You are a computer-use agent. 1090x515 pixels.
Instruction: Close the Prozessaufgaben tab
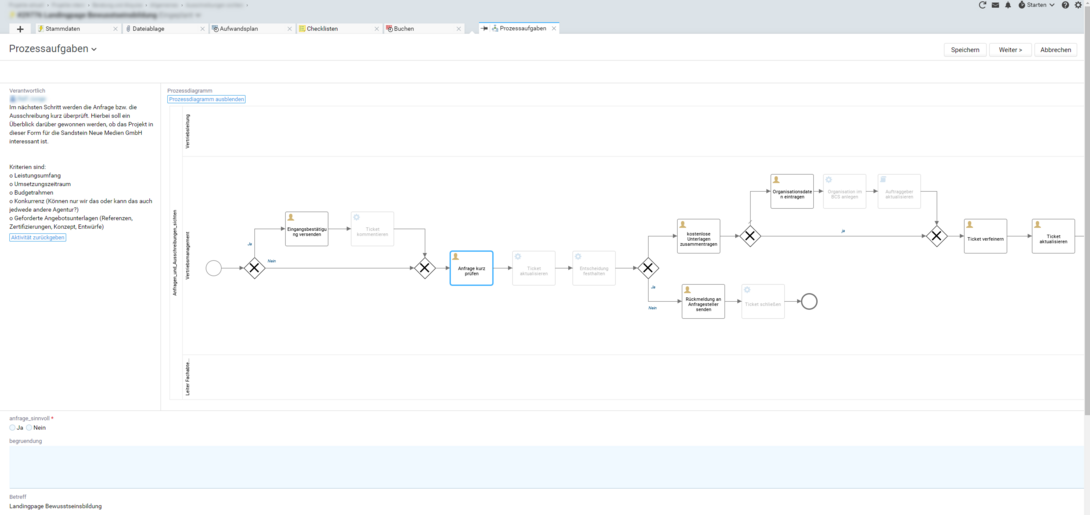click(553, 28)
